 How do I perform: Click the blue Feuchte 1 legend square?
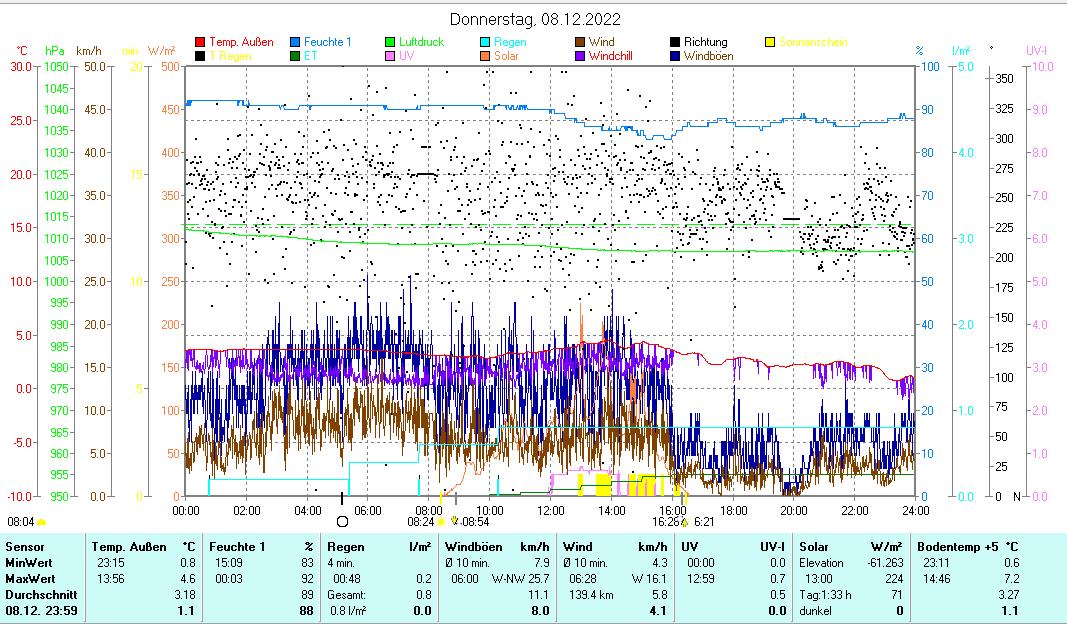(296, 42)
